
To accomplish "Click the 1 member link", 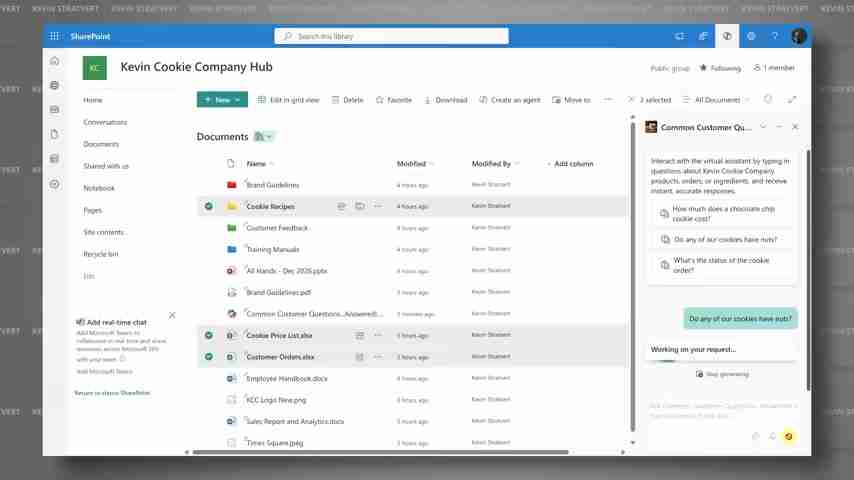I will tap(774, 68).
